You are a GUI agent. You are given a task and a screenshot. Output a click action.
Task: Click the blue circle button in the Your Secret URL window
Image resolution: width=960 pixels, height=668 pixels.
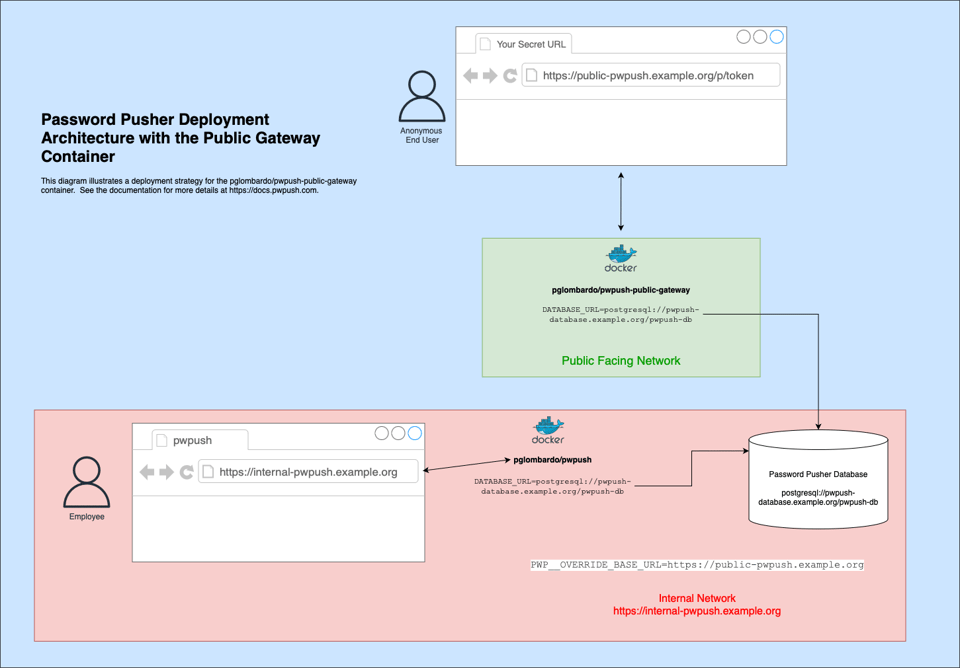(x=776, y=37)
